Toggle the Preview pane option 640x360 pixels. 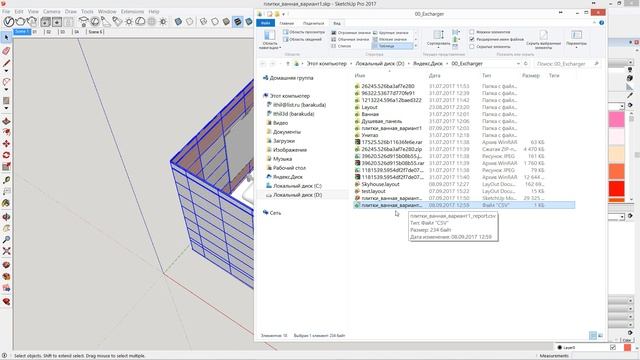pyautogui.click(x=304, y=32)
